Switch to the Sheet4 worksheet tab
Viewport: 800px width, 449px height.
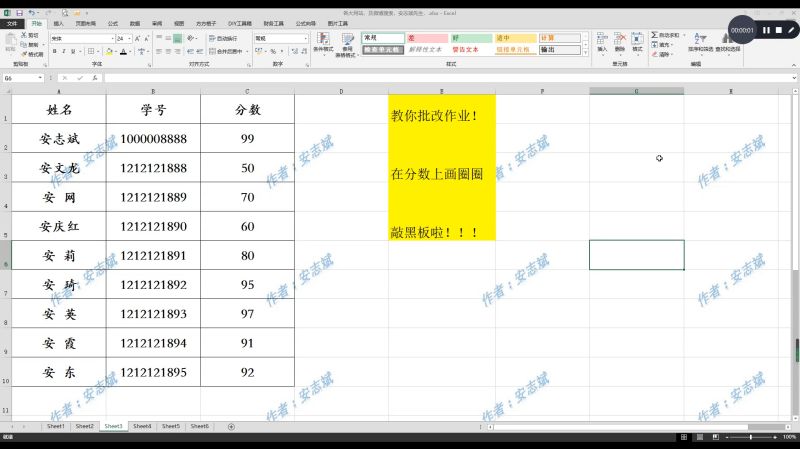pyautogui.click(x=142, y=426)
